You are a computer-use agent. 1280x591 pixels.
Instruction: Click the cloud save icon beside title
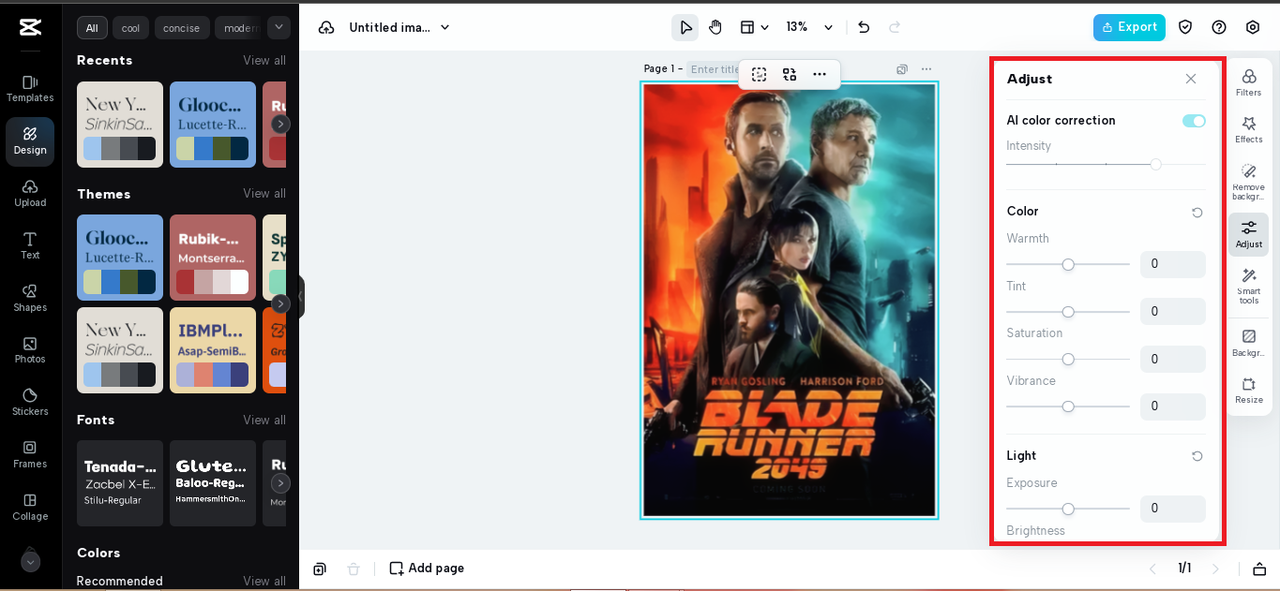327,27
